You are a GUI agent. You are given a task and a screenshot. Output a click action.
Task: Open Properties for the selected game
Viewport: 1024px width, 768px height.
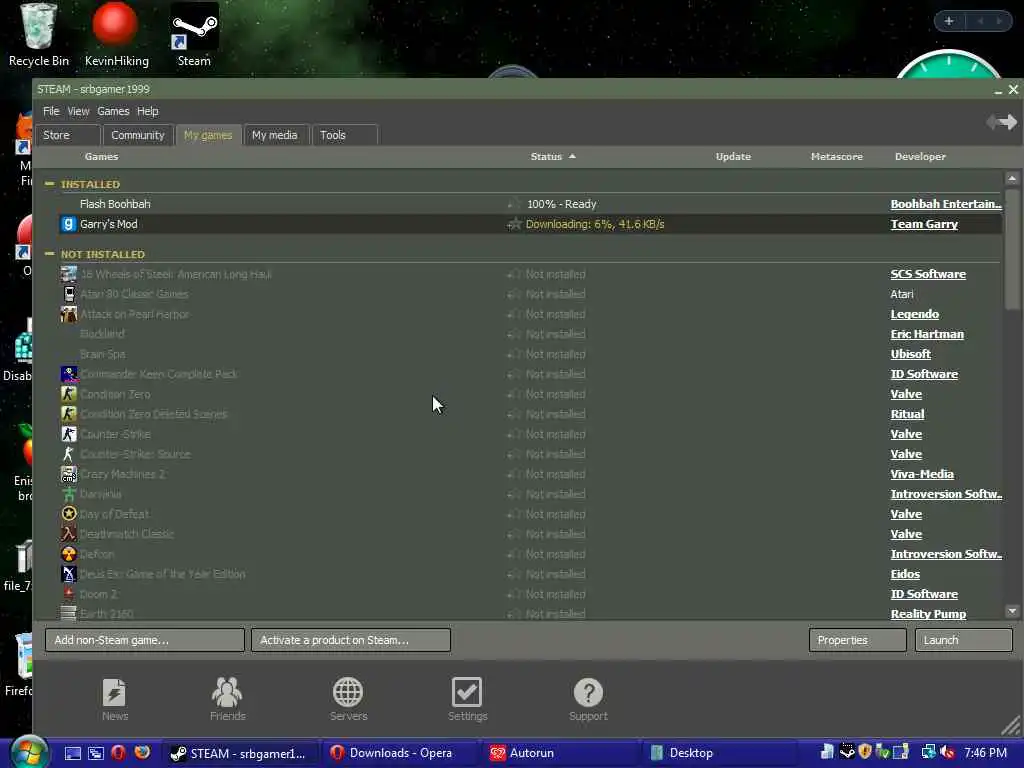(x=857, y=640)
